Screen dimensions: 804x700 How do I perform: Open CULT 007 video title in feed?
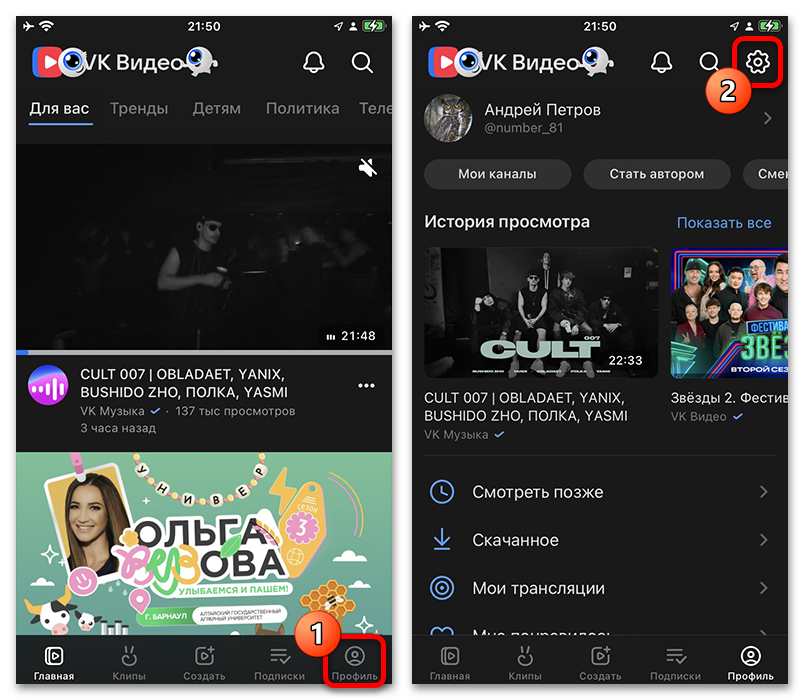184,383
